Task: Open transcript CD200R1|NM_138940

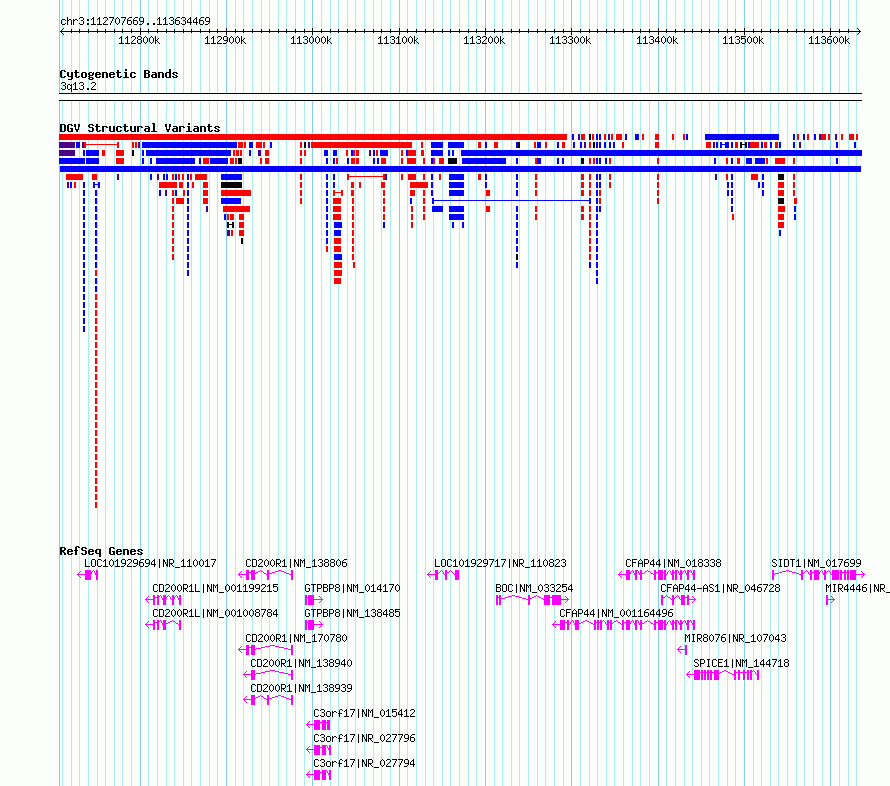Action: point(301,663)
